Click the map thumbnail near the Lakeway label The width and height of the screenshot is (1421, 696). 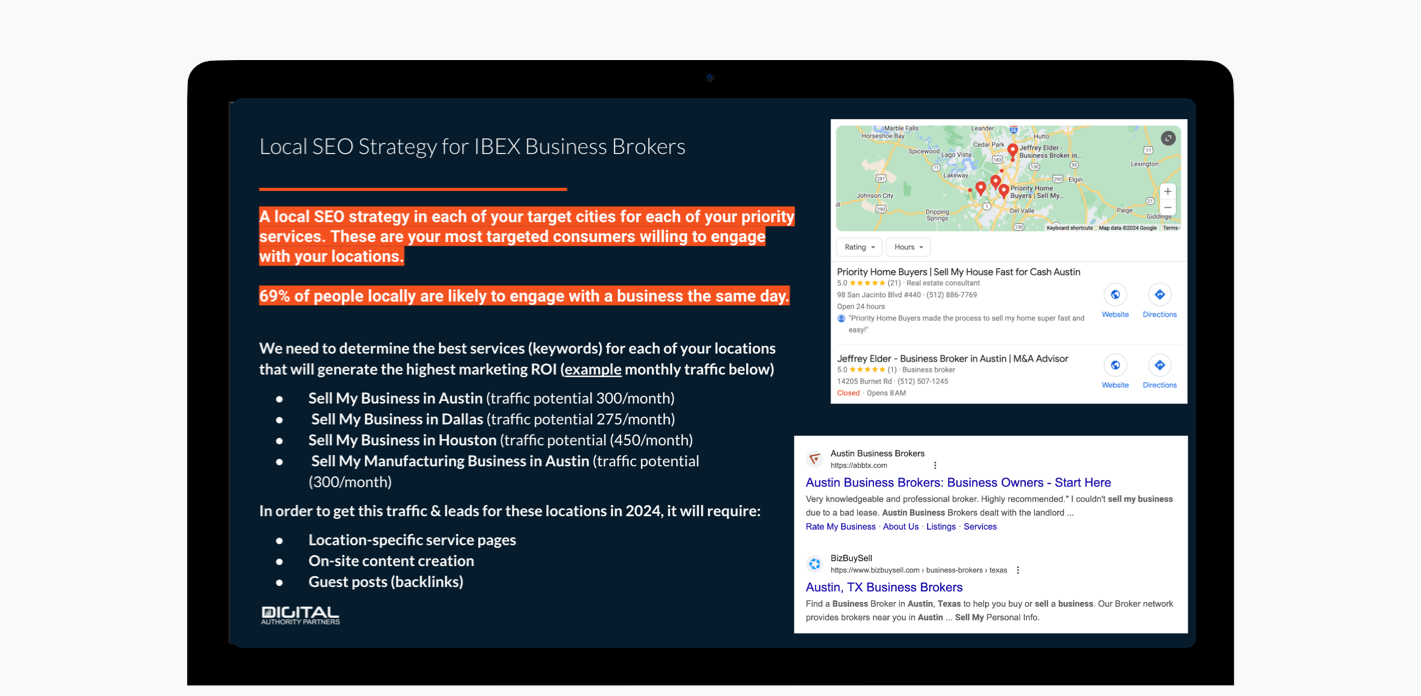[956, 176]
